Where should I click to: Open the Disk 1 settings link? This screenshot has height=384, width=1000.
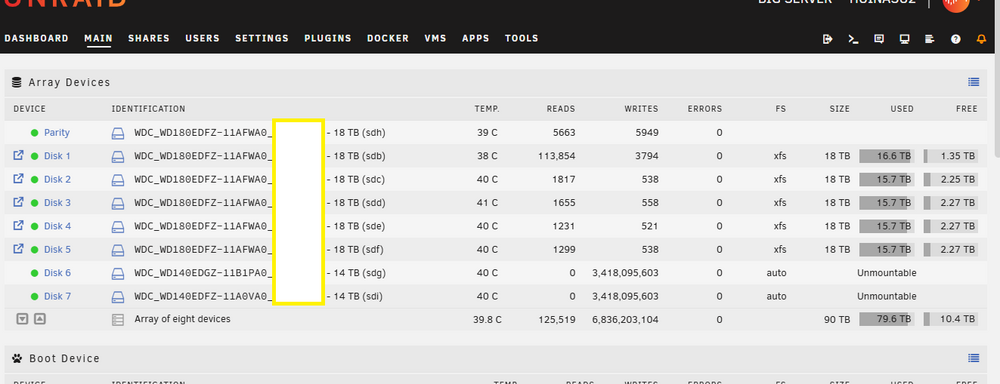point(57,156)
